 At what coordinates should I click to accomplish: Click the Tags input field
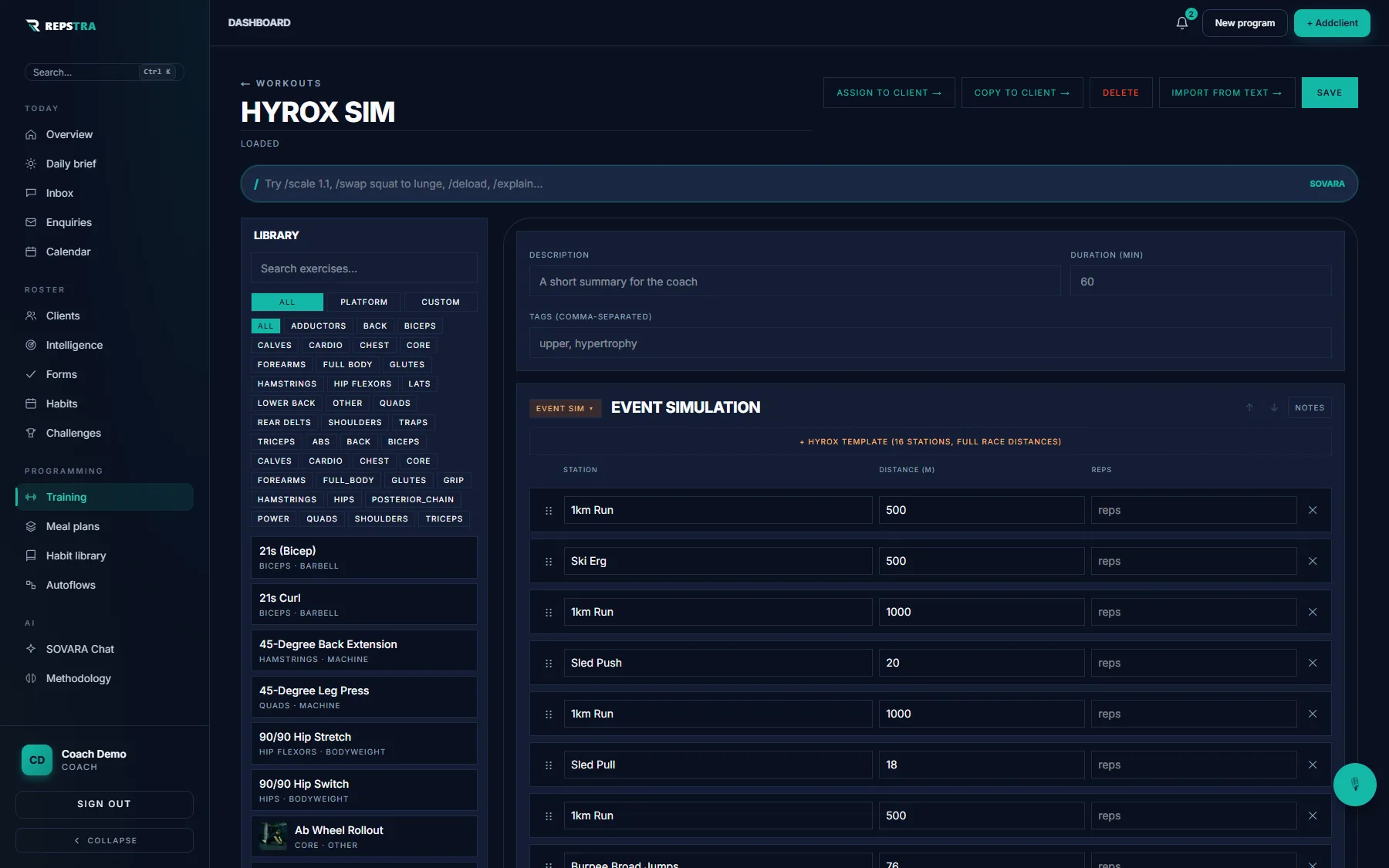tap(930, 343)
